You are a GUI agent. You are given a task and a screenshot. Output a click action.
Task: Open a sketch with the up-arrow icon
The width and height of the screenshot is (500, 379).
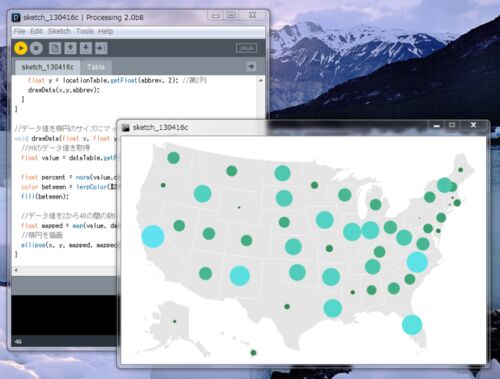pyautogui.click(x=70, y=48)
